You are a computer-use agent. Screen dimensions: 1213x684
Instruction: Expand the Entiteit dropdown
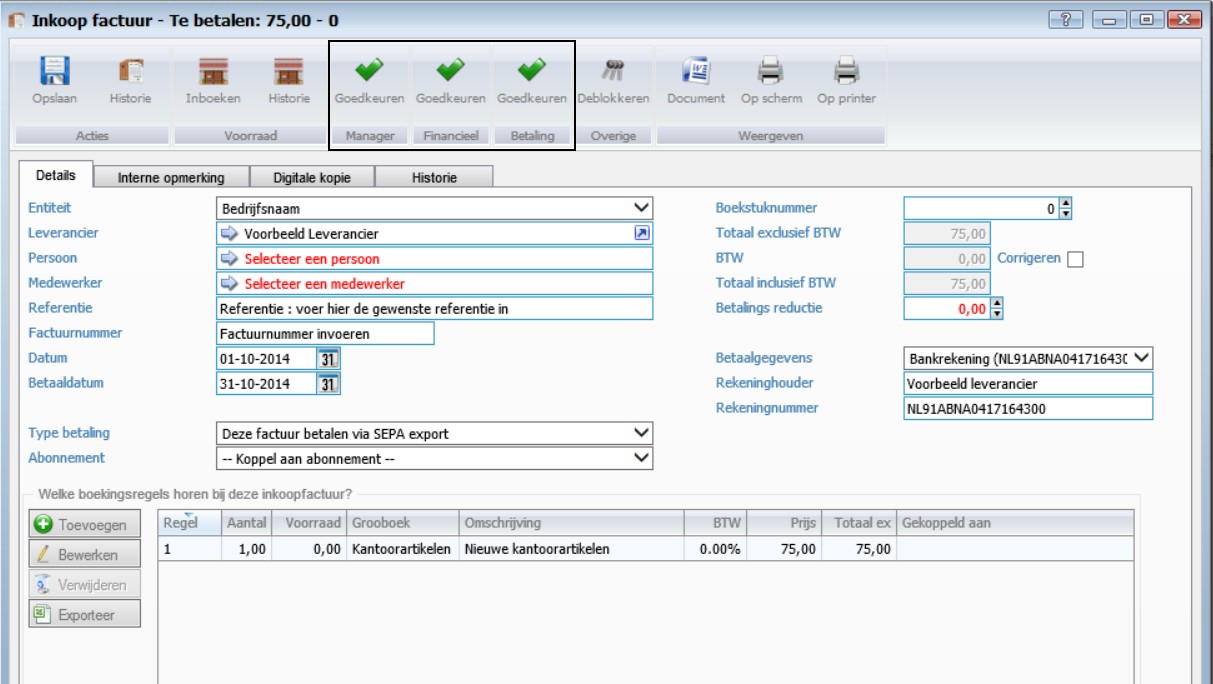[641, 208]
